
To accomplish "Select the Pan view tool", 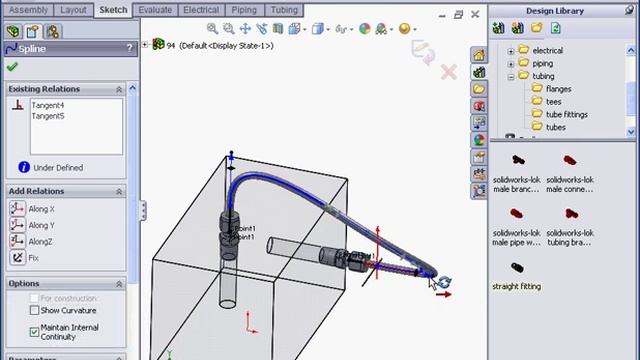I will [245, 29].
